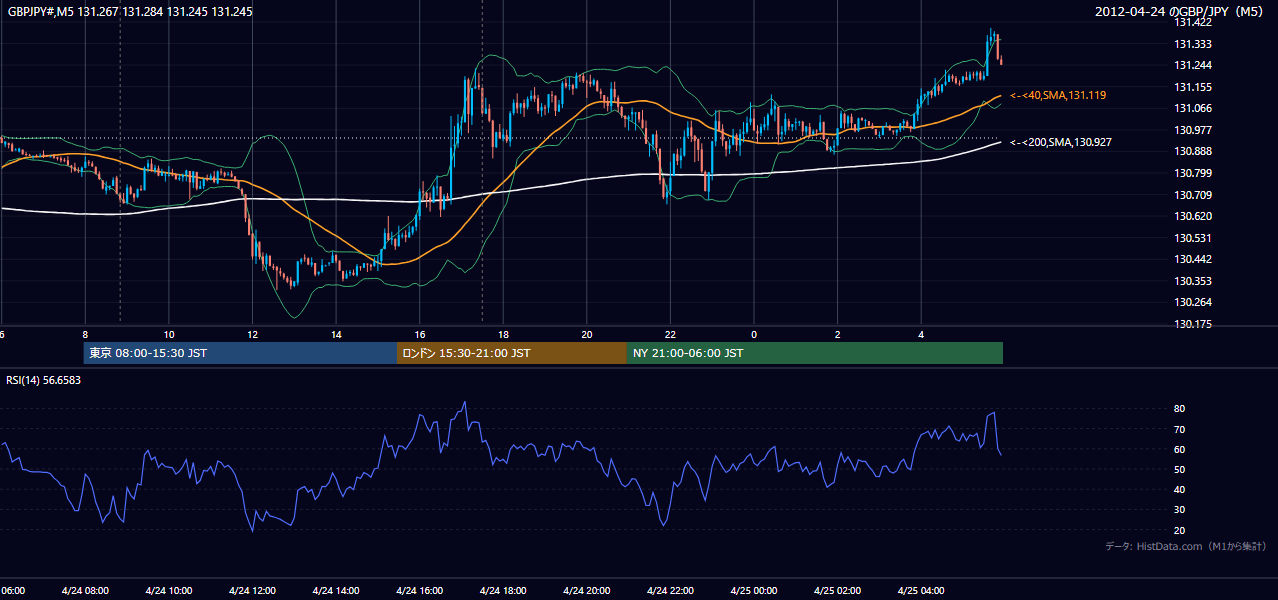Select the NY 21:00-06:00 JST session bar

click(x=815, y=353)
